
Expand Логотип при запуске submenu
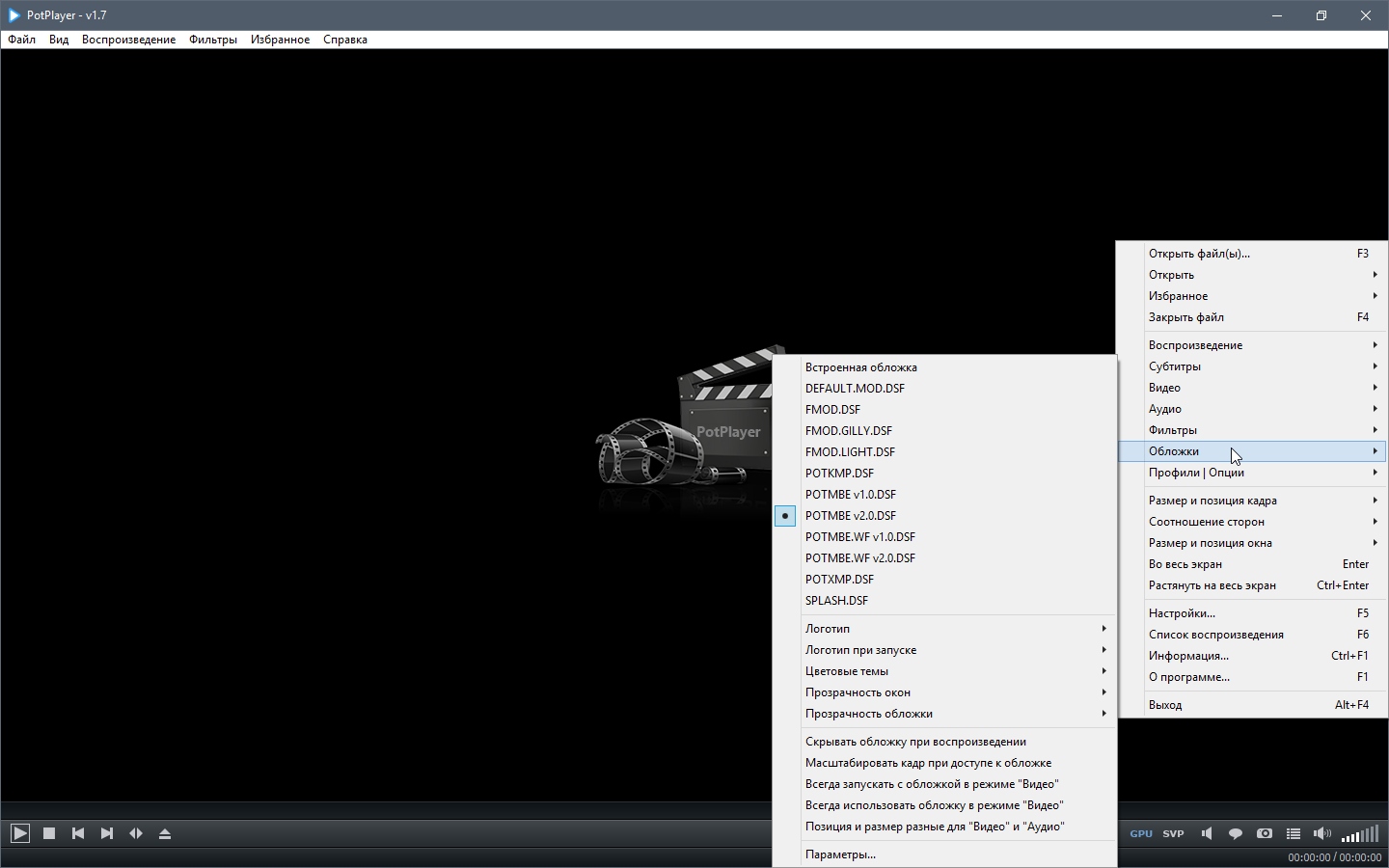coord(944,650)
